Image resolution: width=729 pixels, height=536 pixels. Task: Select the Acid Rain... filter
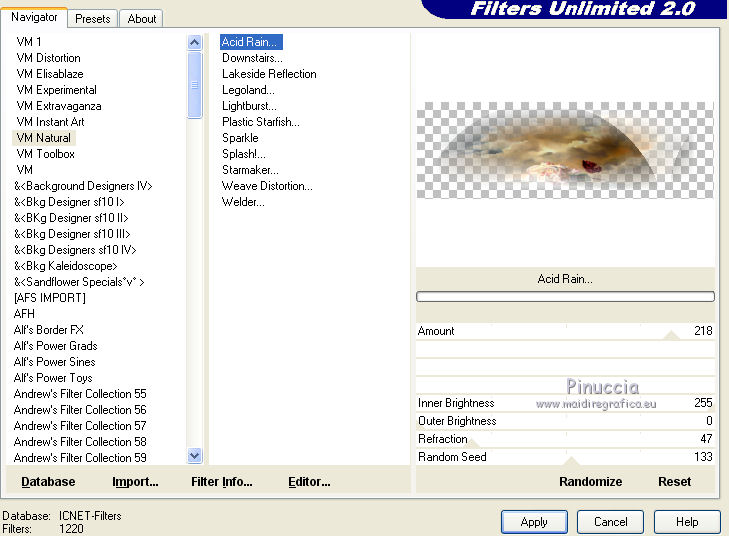tap(251, 42)
